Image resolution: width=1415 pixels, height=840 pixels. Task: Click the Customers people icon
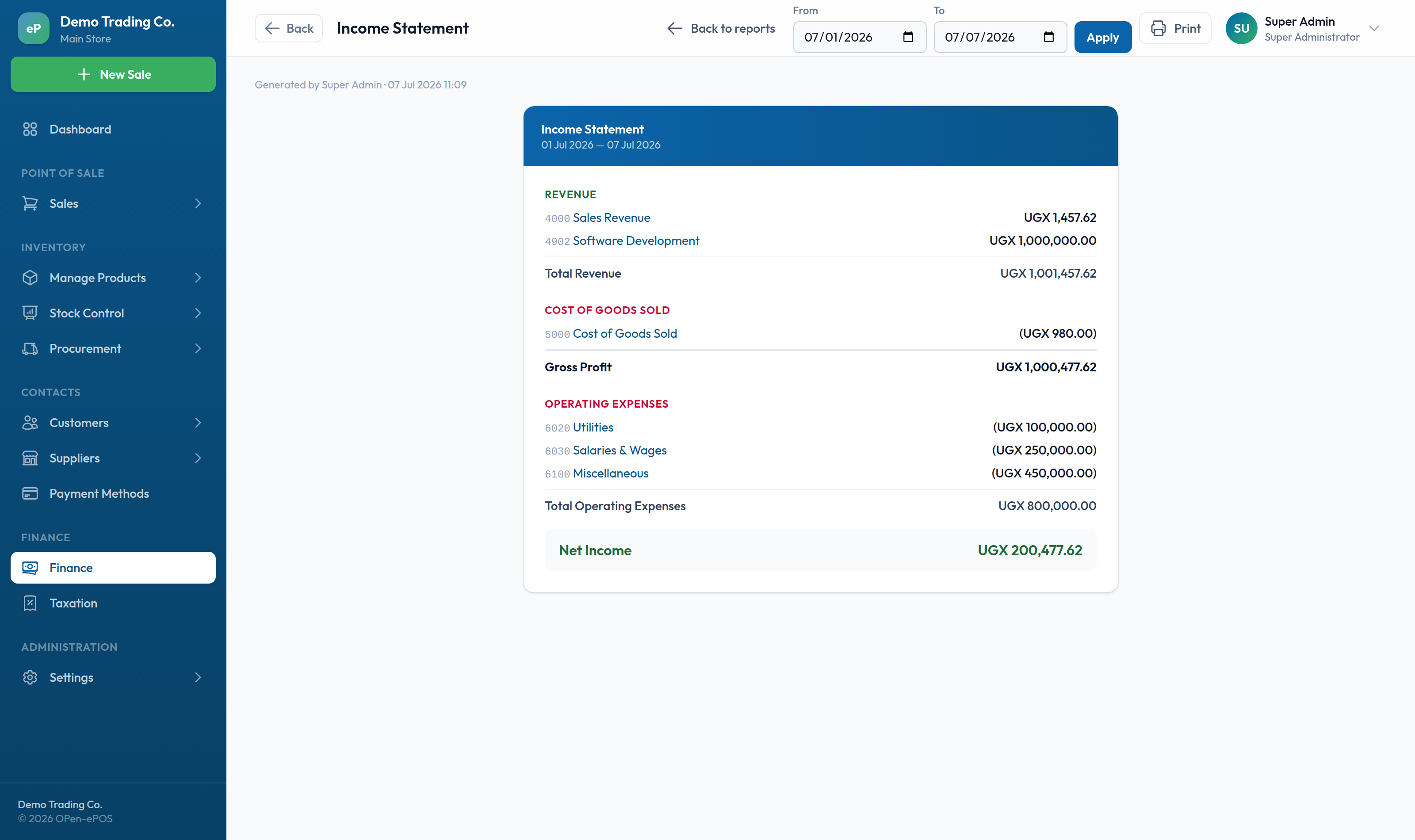point(30,423)
